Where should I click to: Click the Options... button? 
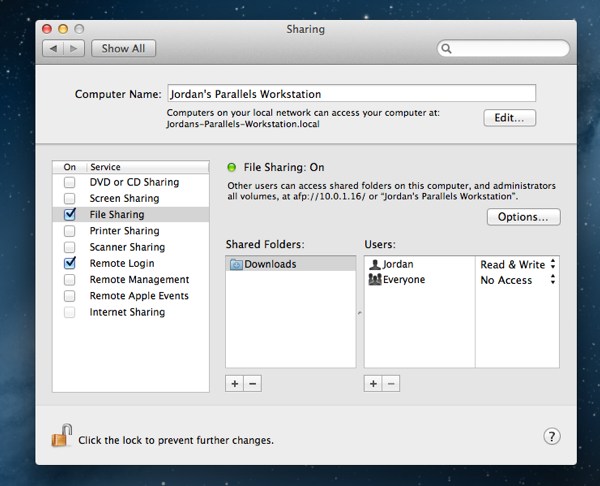[x=523, y=217]
